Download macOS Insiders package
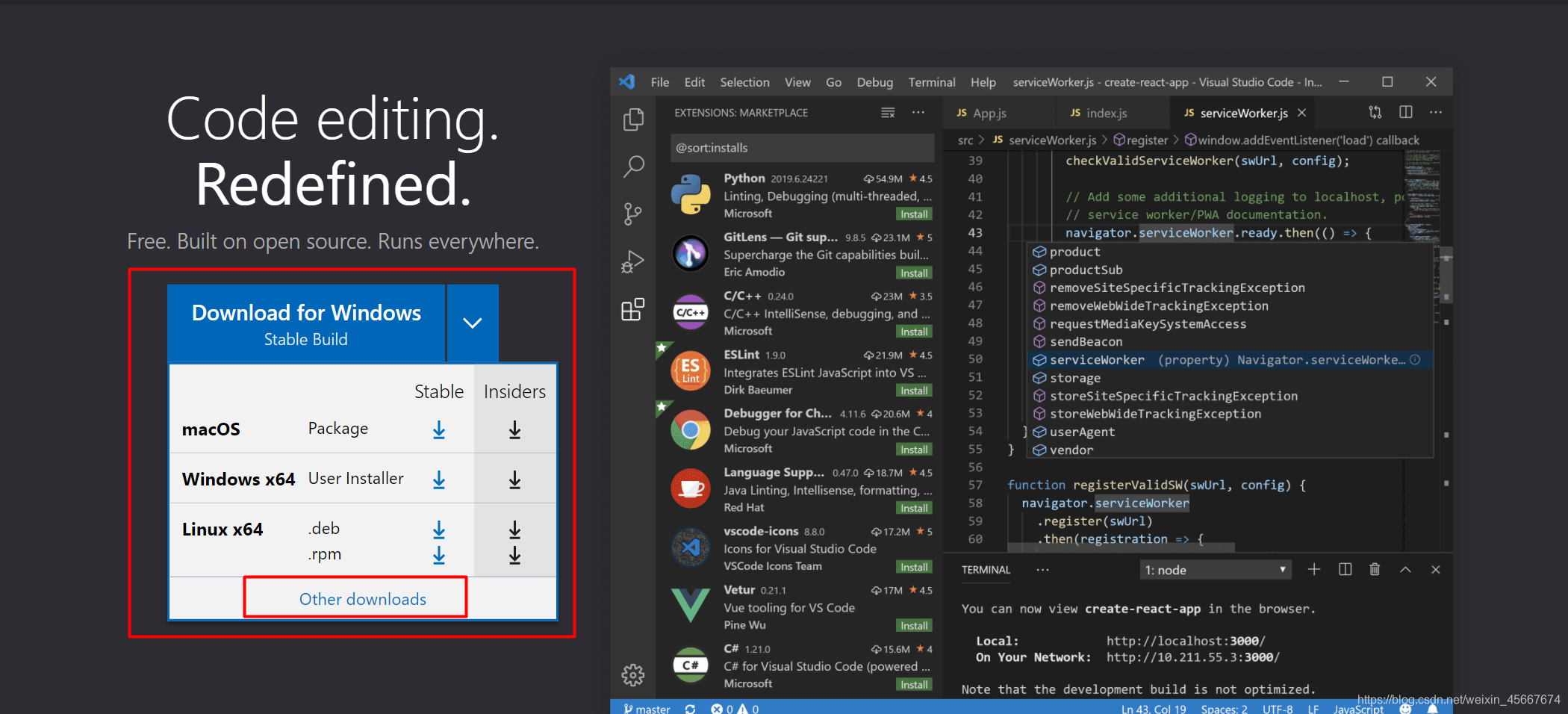The image size is (1568, 714). [x=514, y=429]
